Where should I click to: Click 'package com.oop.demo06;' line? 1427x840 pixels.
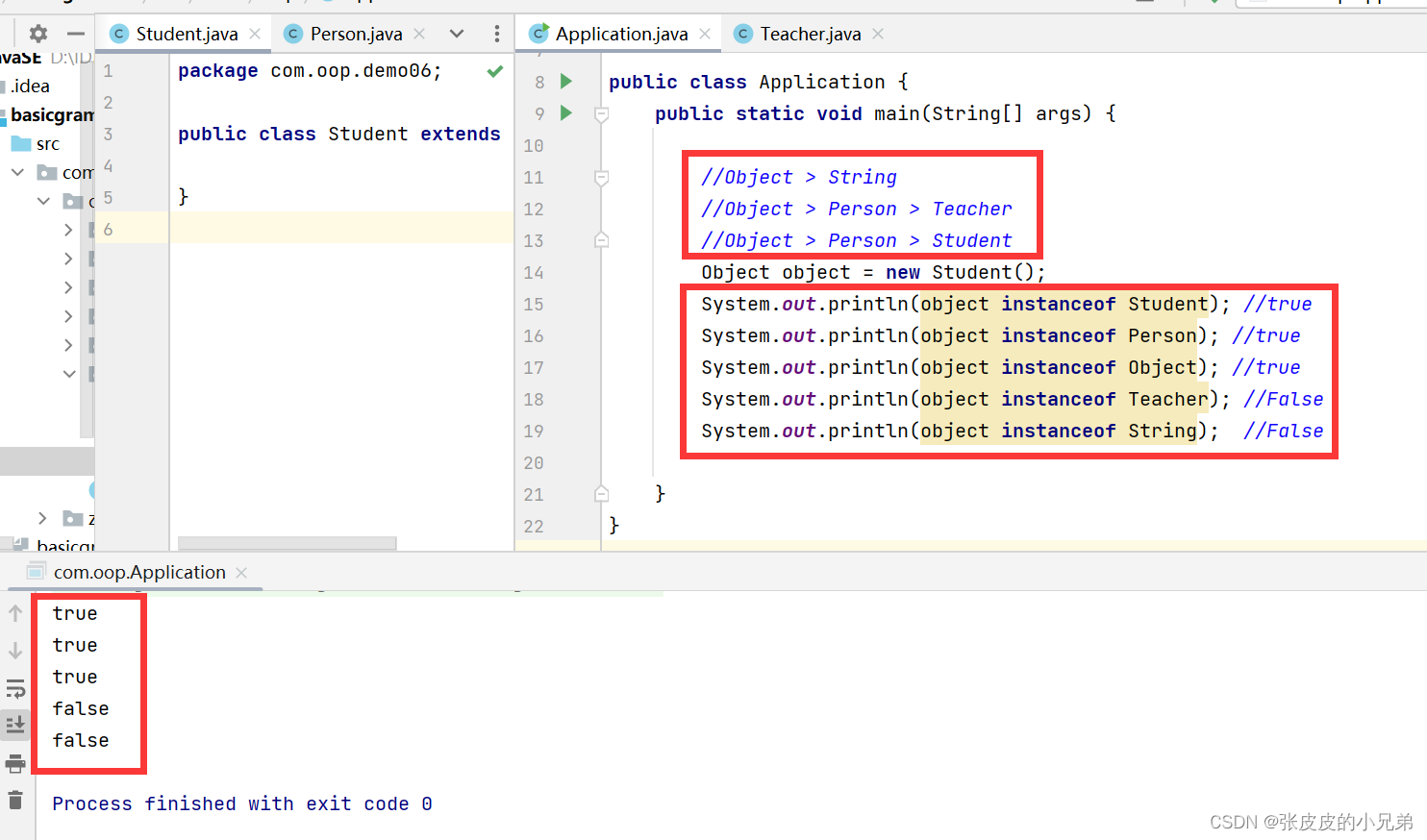[310, 70]
